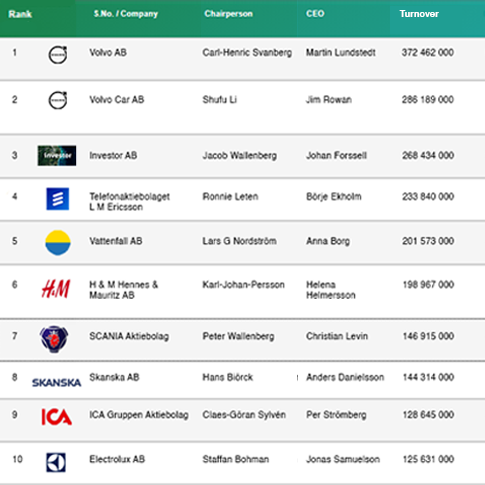Screen dimensions: 485x485
Task: Click the CEO column header
Action: click(315, 14)
